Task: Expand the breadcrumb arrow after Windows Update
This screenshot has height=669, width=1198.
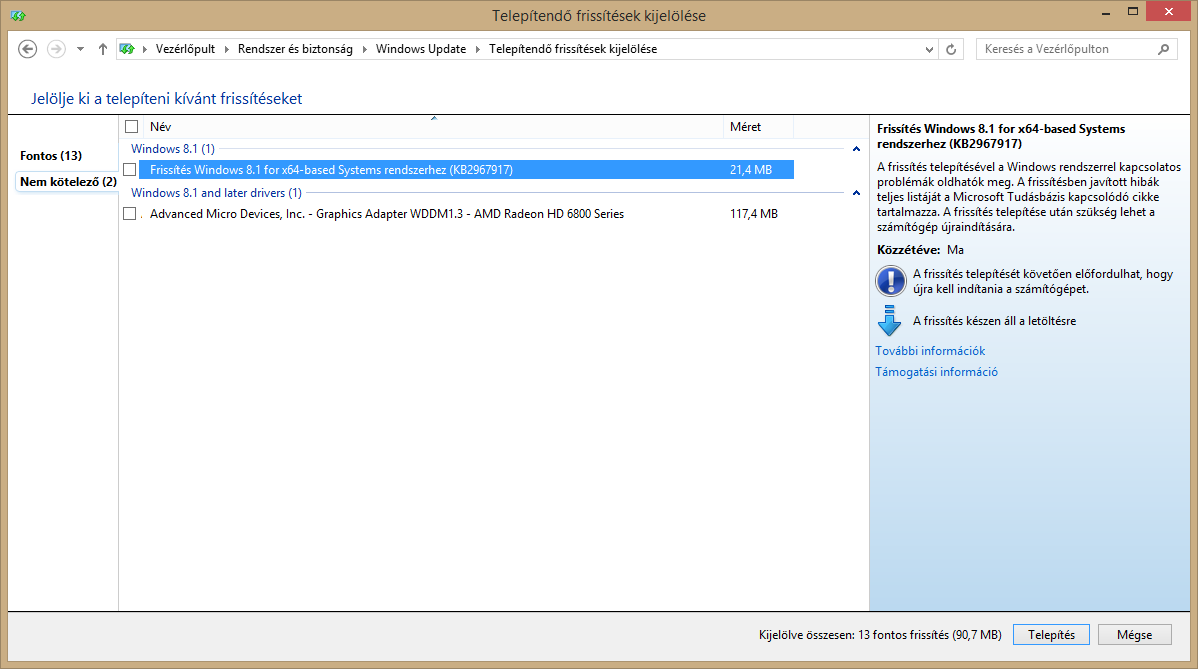Action: (478, 49)
